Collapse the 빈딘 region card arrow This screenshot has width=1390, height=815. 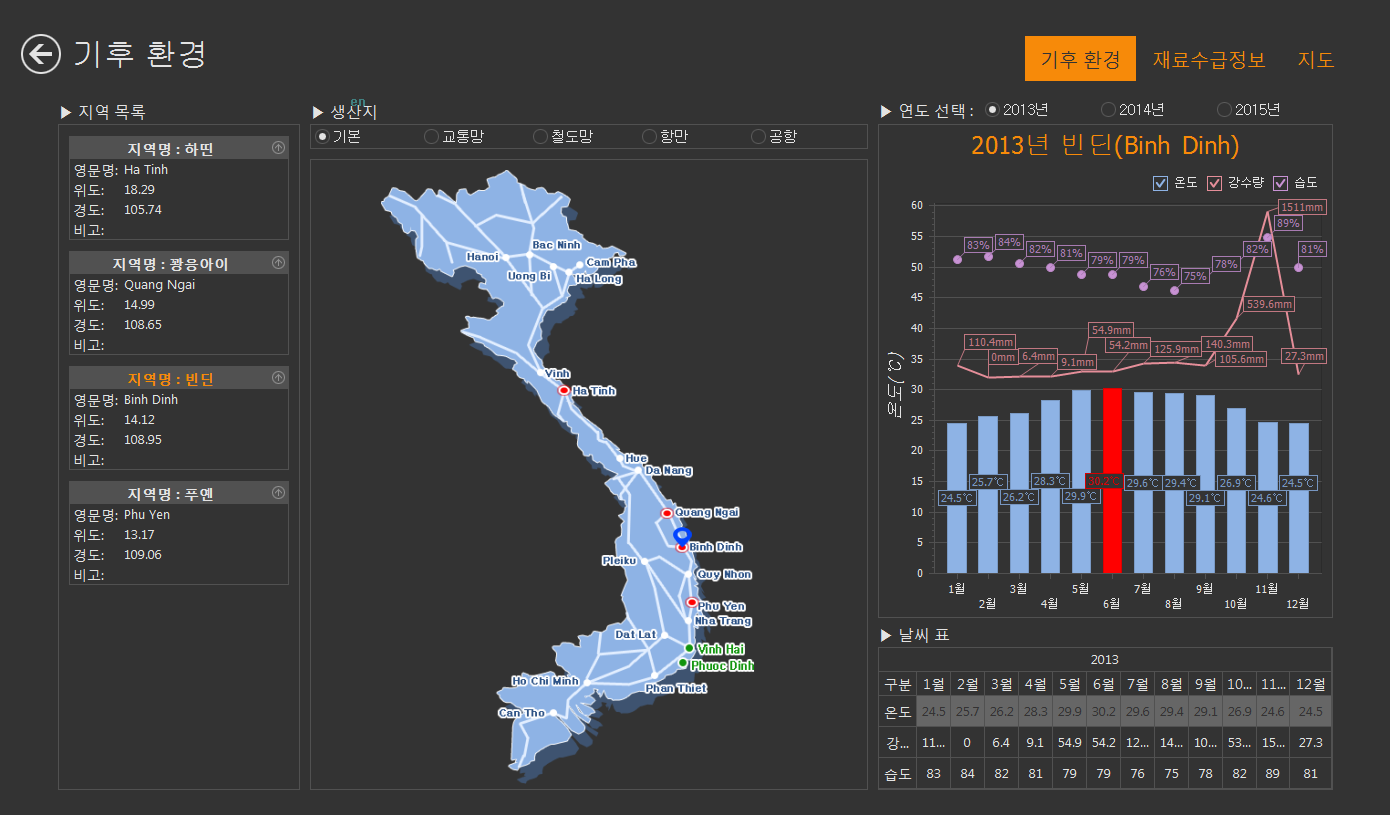[278, 378]
